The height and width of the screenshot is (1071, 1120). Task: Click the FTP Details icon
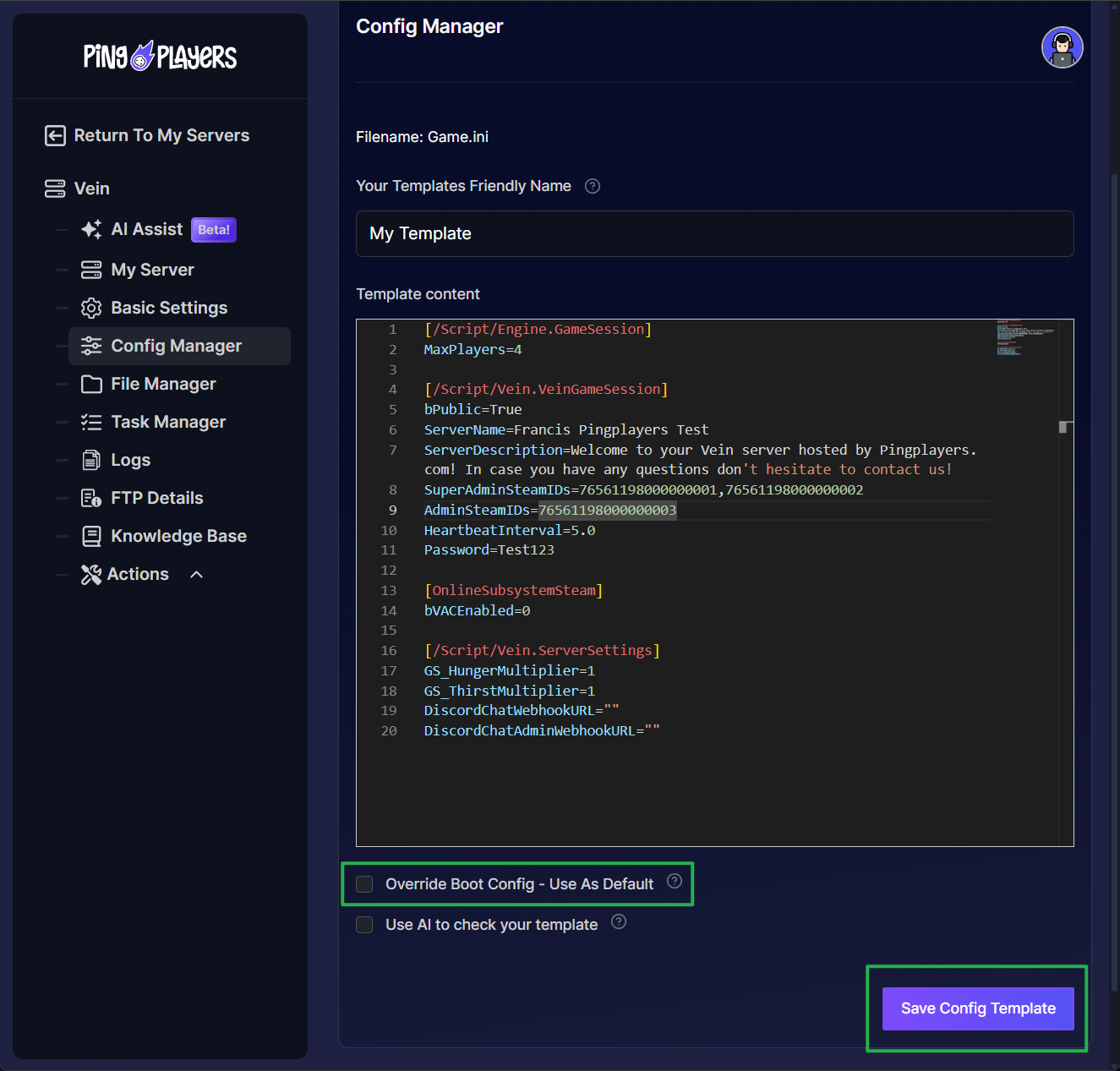tap(91, 499)
